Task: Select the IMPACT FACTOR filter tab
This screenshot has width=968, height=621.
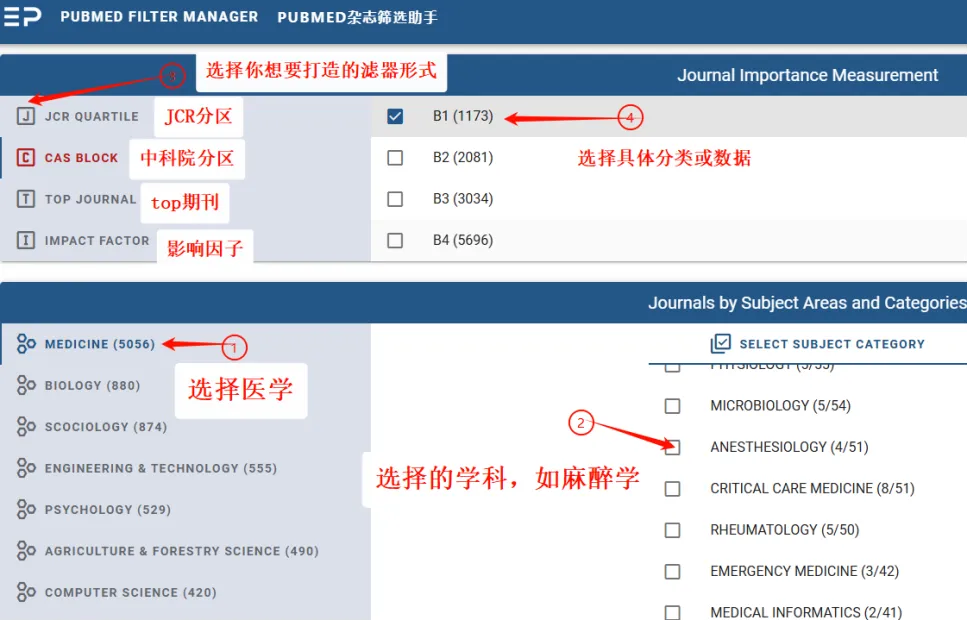Action: 97,240
